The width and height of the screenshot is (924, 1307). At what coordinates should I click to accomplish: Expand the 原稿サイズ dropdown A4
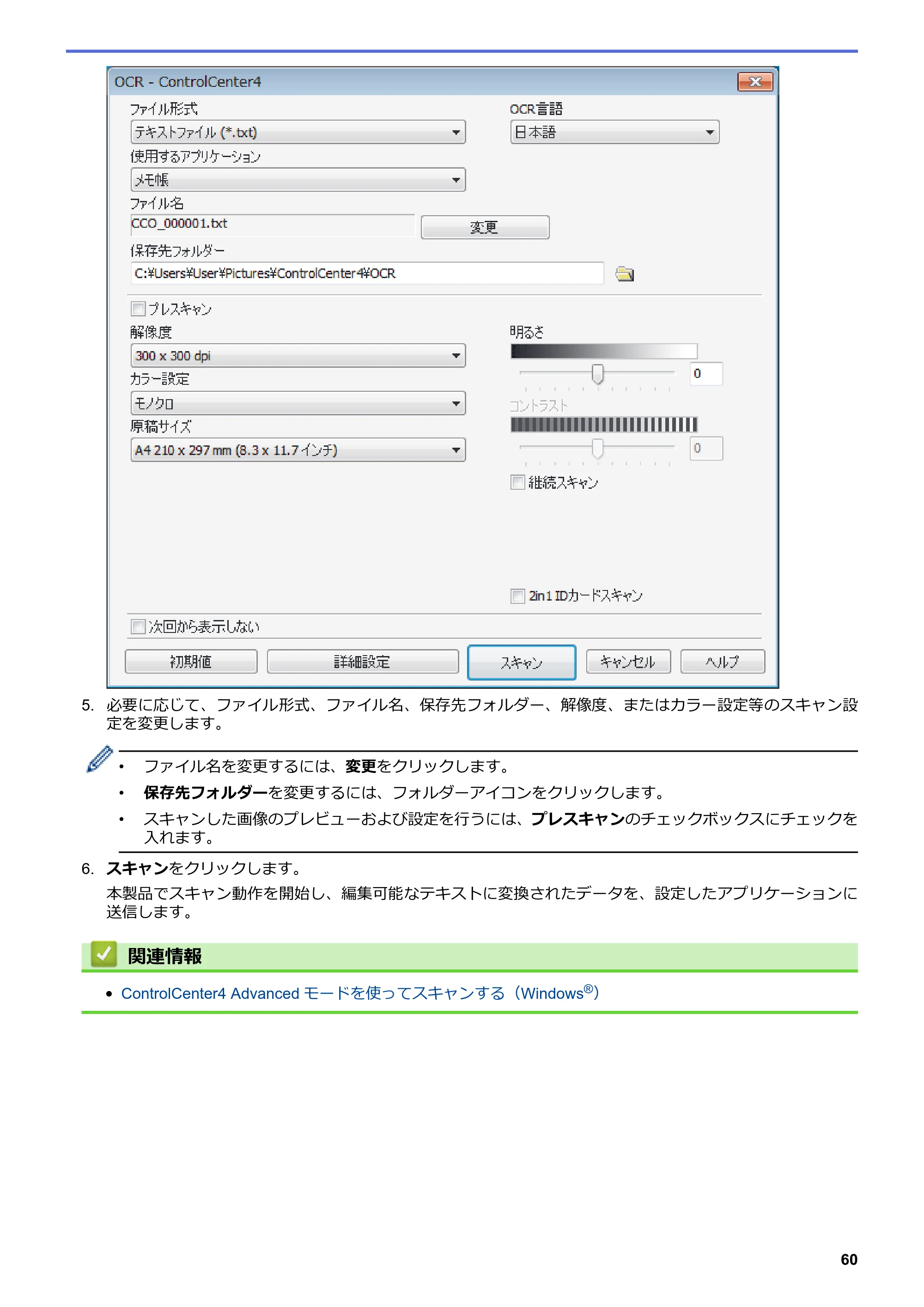pos(298,450)
